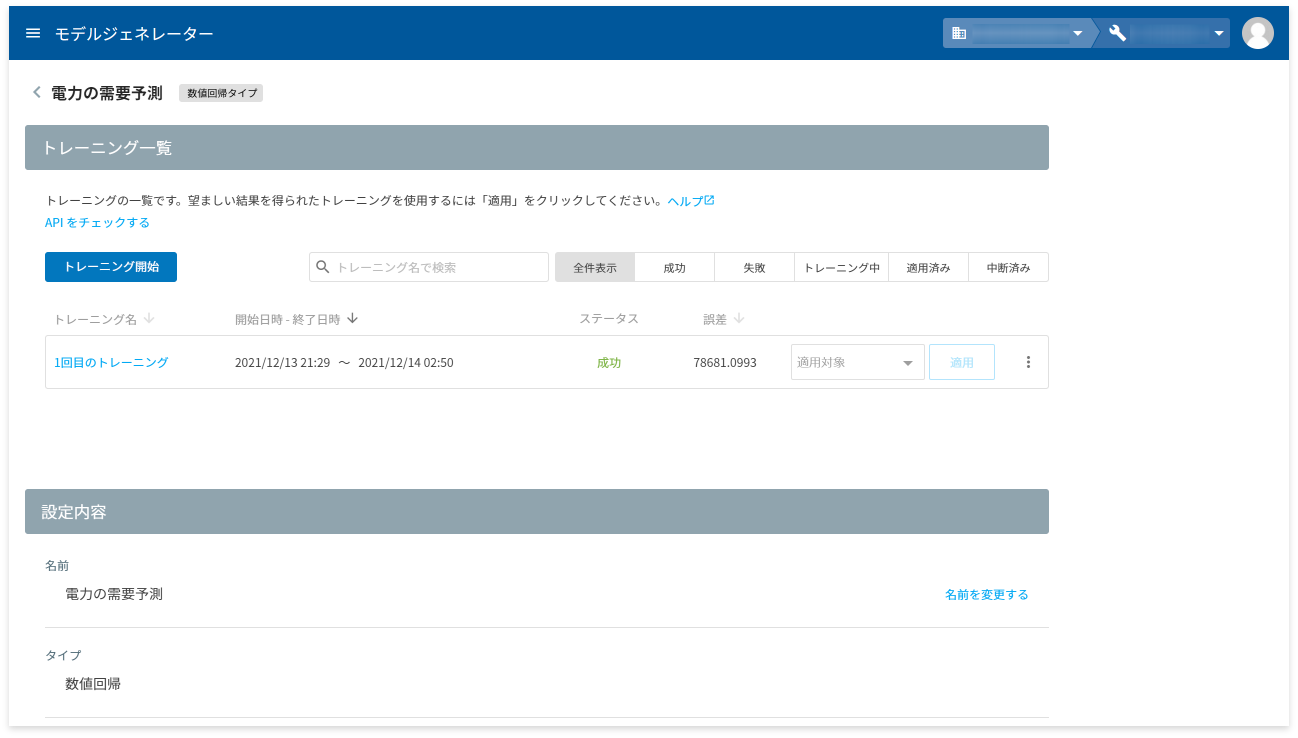Click the user avatar icon
This screenshot has height=738, width=1298.
(x=1257, y=33)
